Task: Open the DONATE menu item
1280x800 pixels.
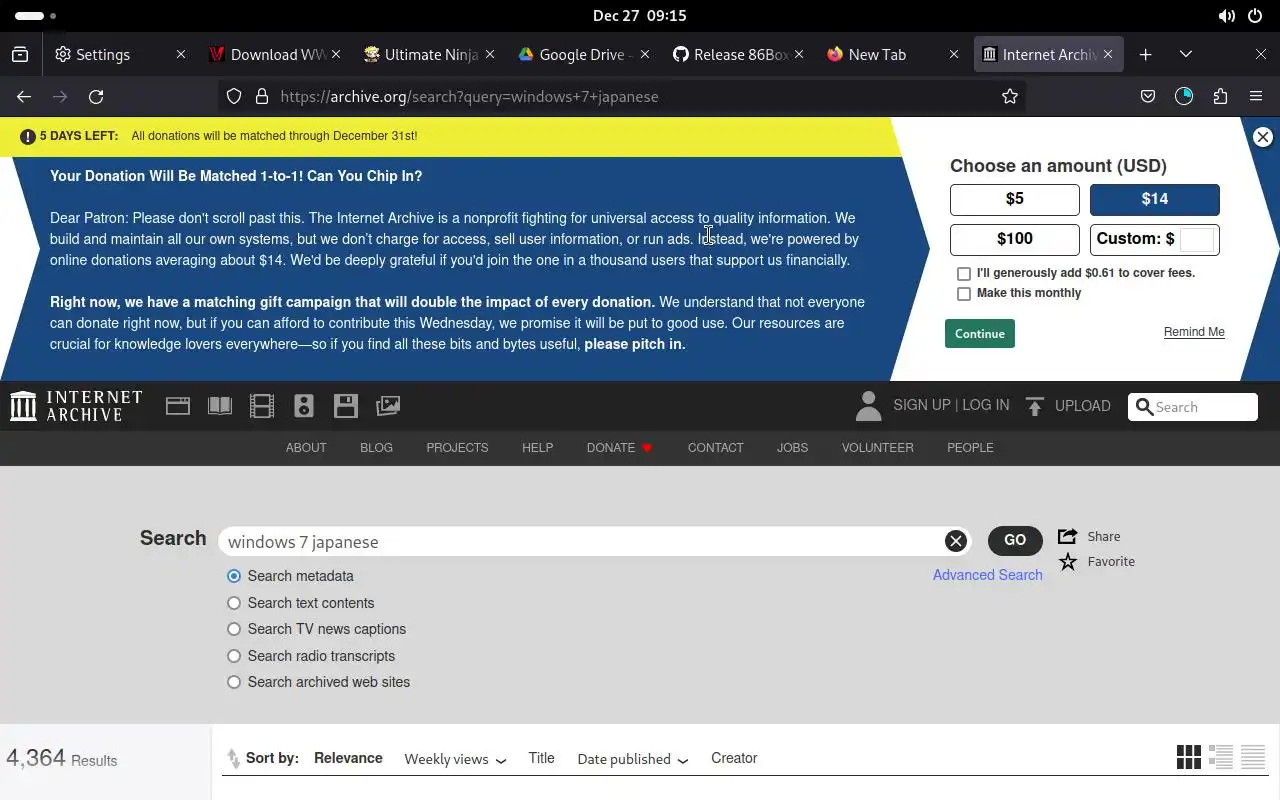Action: coord(619,447)
